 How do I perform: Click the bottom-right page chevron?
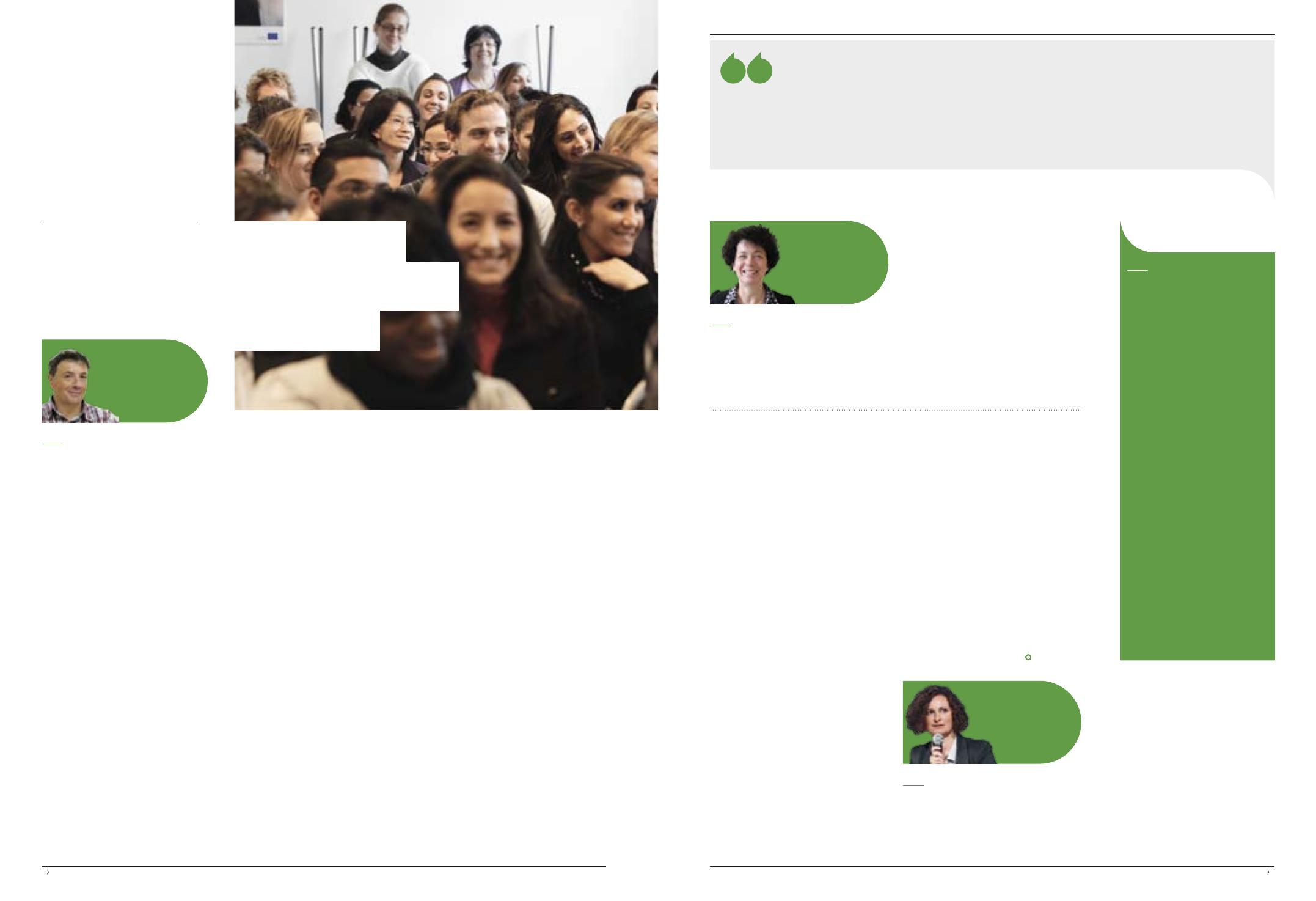[x=1268, y=872]
